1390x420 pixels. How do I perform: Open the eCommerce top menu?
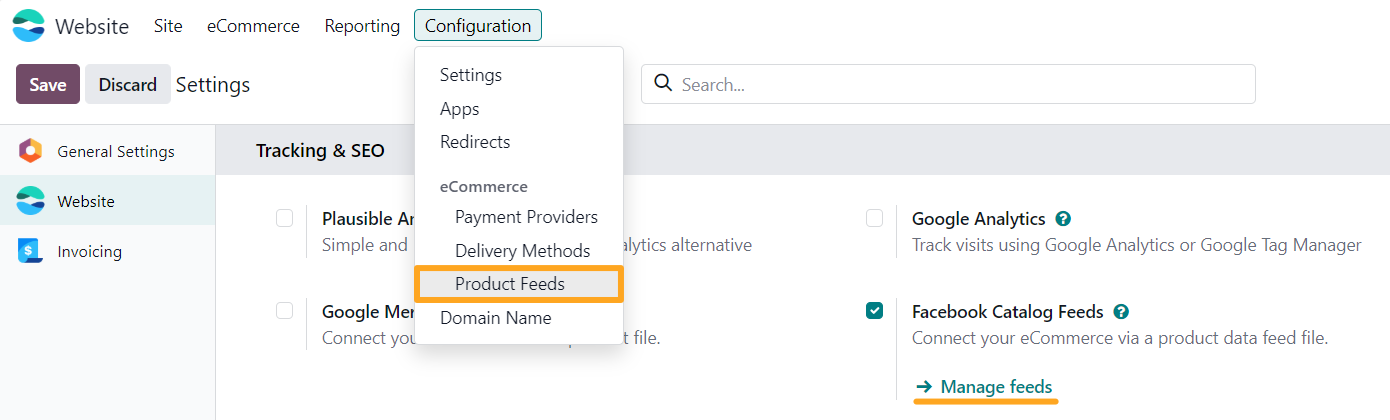(x=253, y=26)
